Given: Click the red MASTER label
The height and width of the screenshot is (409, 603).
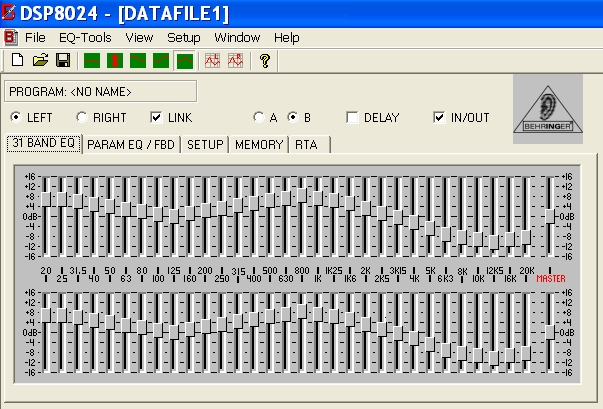Looking at the screenshot, I should click(551, 278).
